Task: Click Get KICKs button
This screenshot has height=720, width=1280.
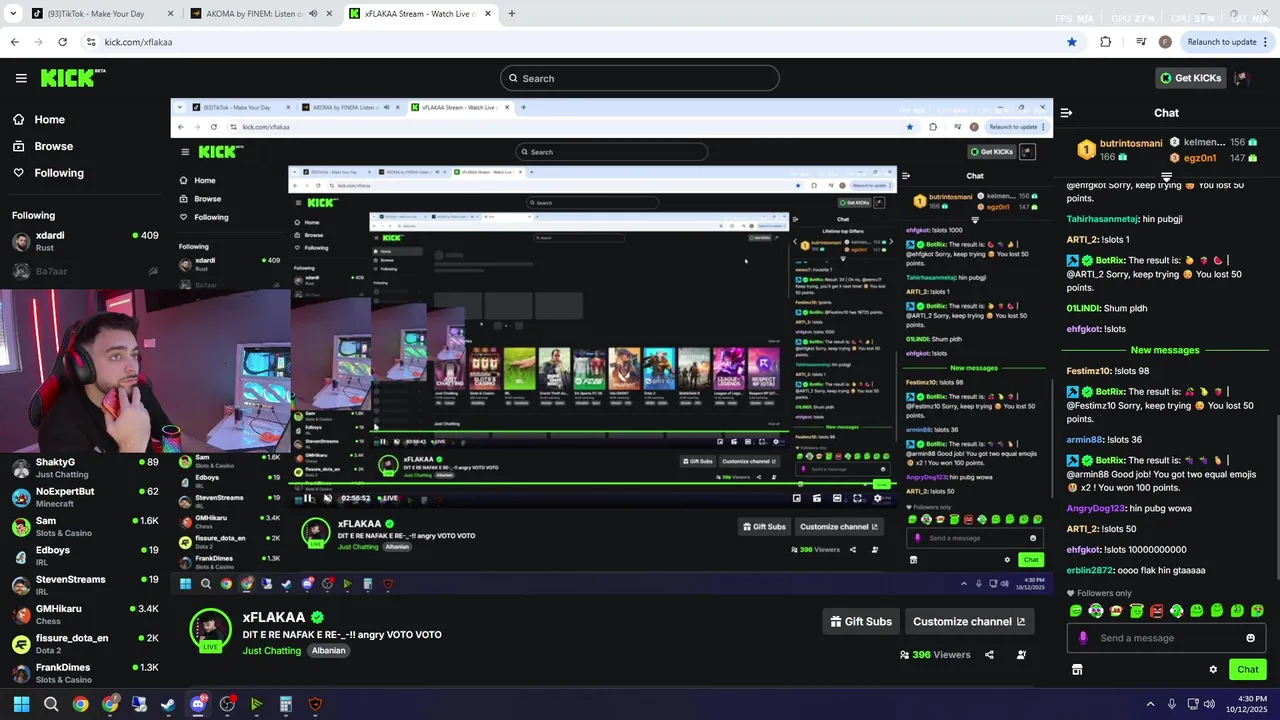Action: (x=1190, y=78)
